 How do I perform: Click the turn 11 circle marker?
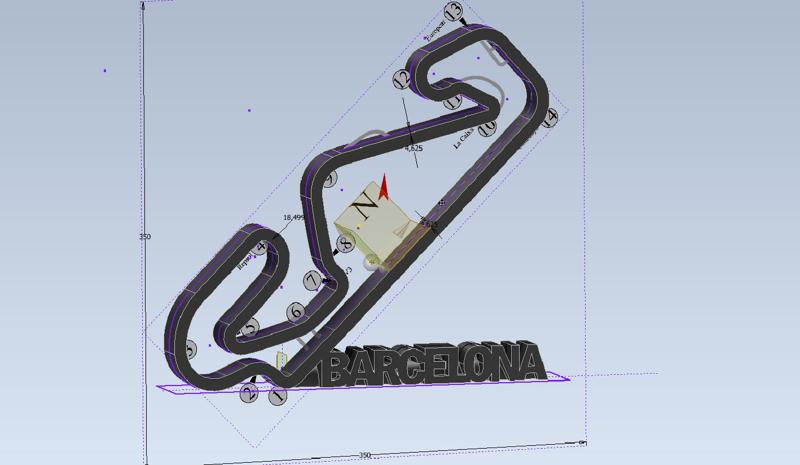coord(453,101)
